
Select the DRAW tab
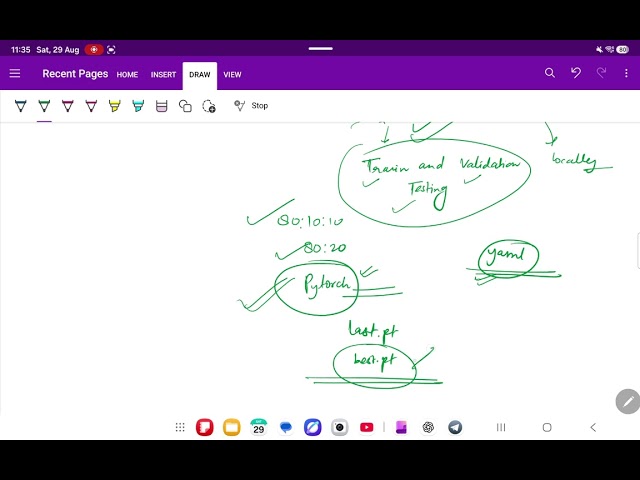tap(200, 75)
